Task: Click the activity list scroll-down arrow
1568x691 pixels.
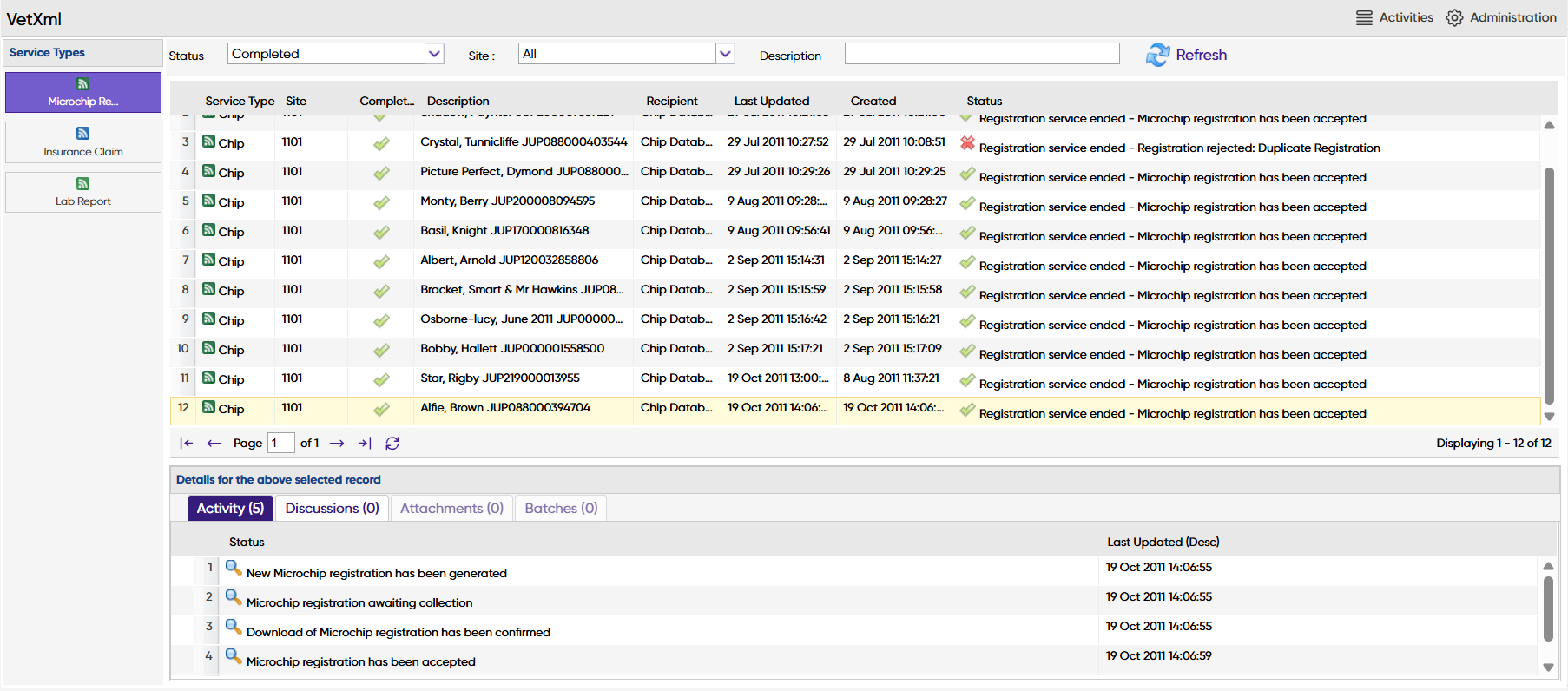Action: pyautogui.click(x=1548, y=668)
